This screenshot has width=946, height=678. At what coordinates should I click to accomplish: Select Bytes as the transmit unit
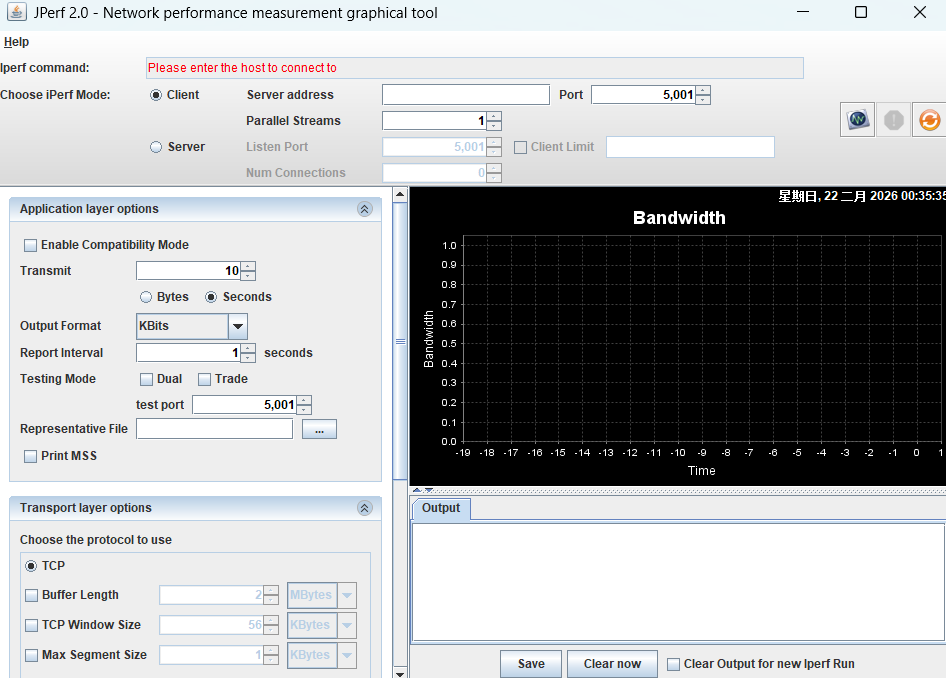(145, 297)
